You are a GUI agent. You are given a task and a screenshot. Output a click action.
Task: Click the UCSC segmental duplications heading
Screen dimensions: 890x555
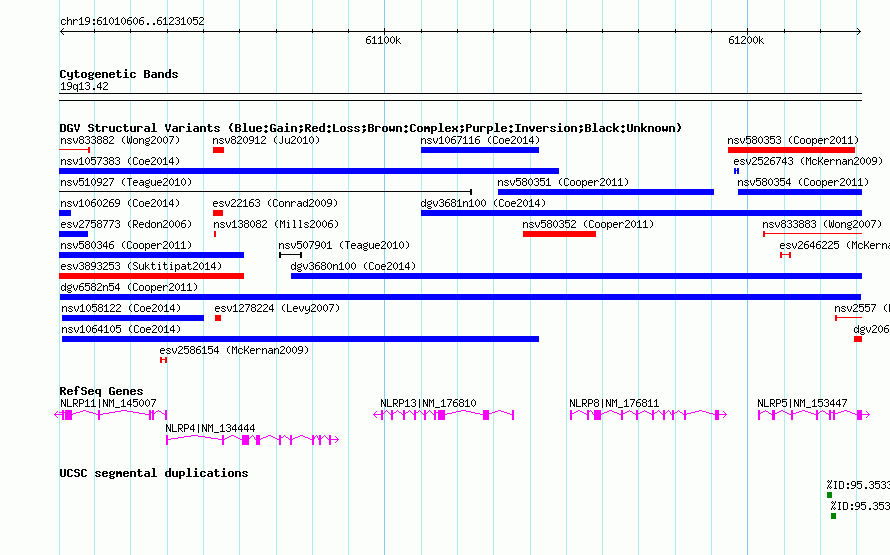[154, 473]
